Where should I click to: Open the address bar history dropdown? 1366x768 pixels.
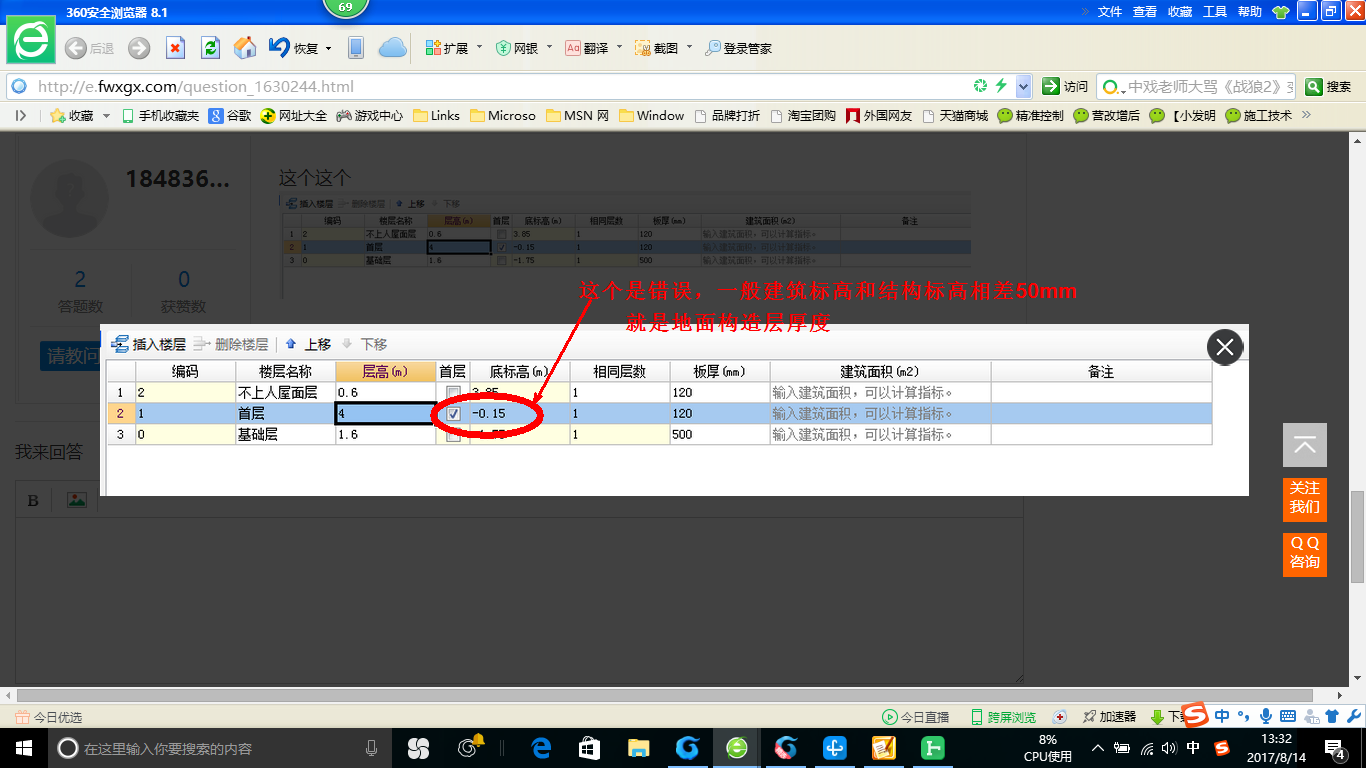(x=1023, y=87)
